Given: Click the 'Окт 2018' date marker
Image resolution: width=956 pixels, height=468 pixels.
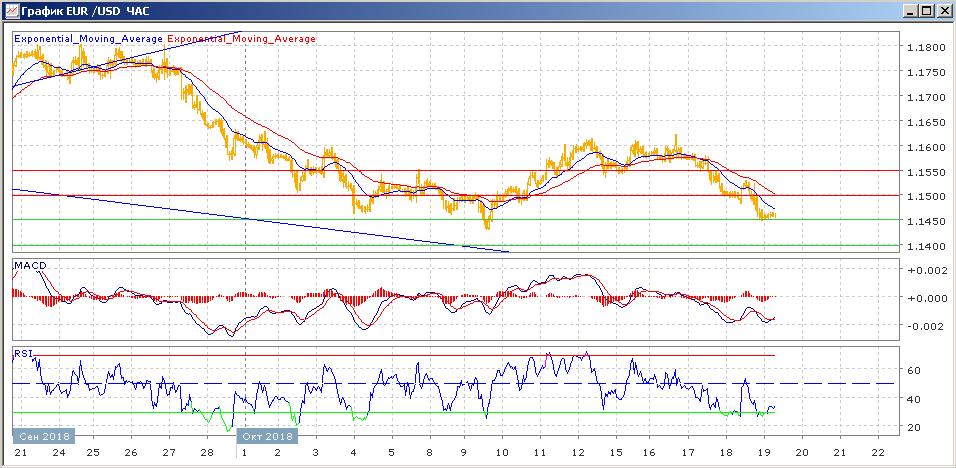Looking at the screenshot, I should pos(267,436).
